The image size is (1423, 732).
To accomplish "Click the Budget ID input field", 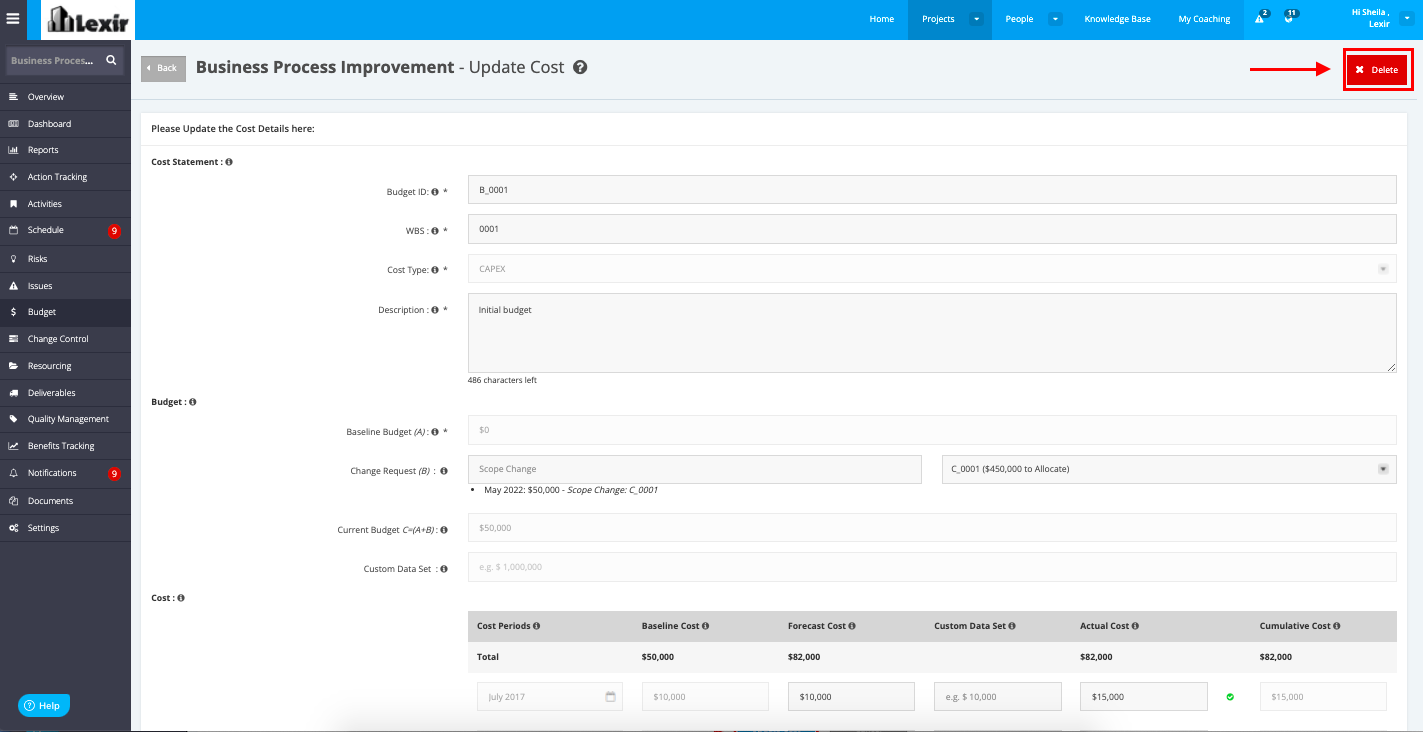I will (x=932, y=190).
